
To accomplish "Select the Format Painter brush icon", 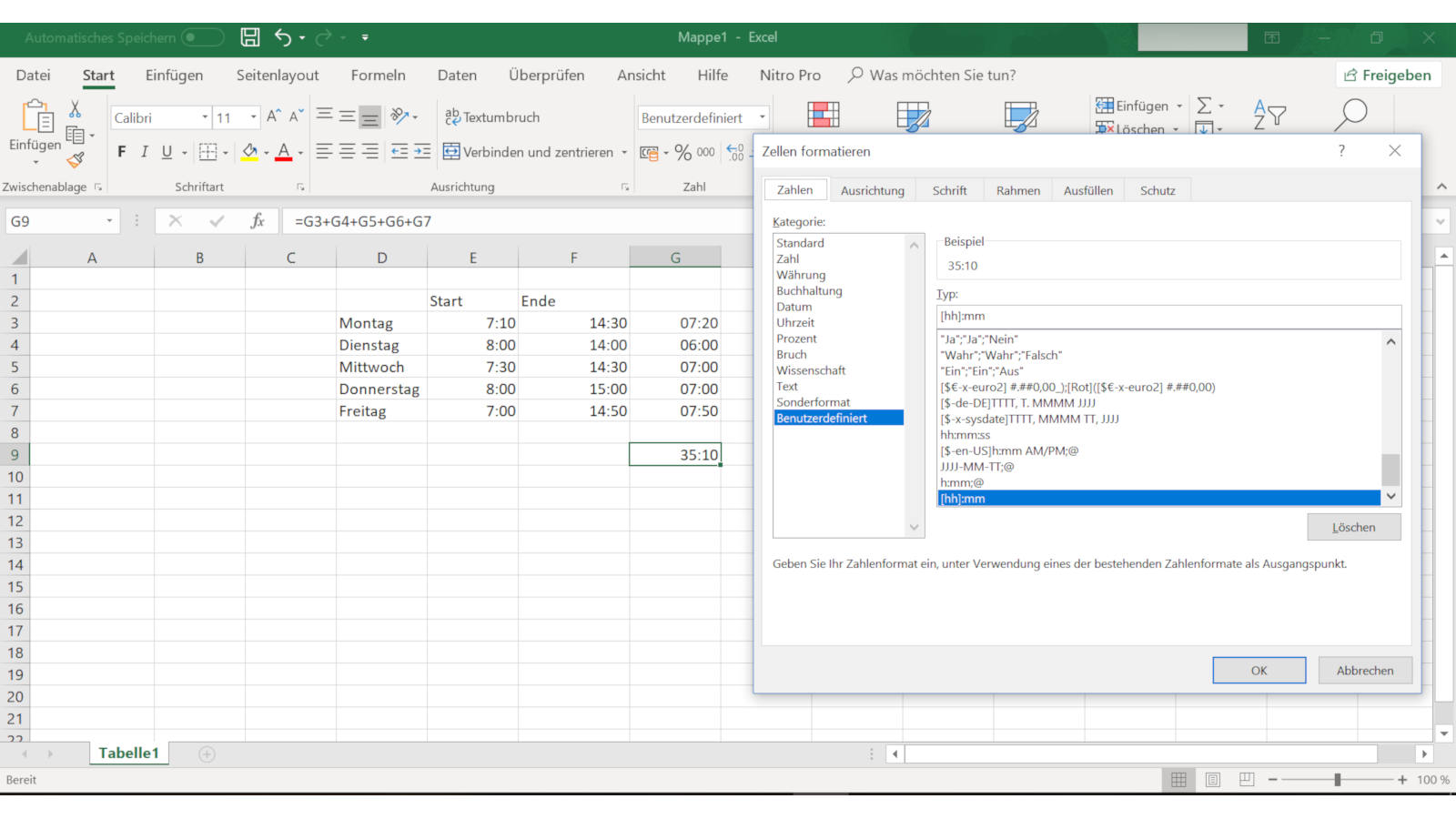I will coord(76,160).
